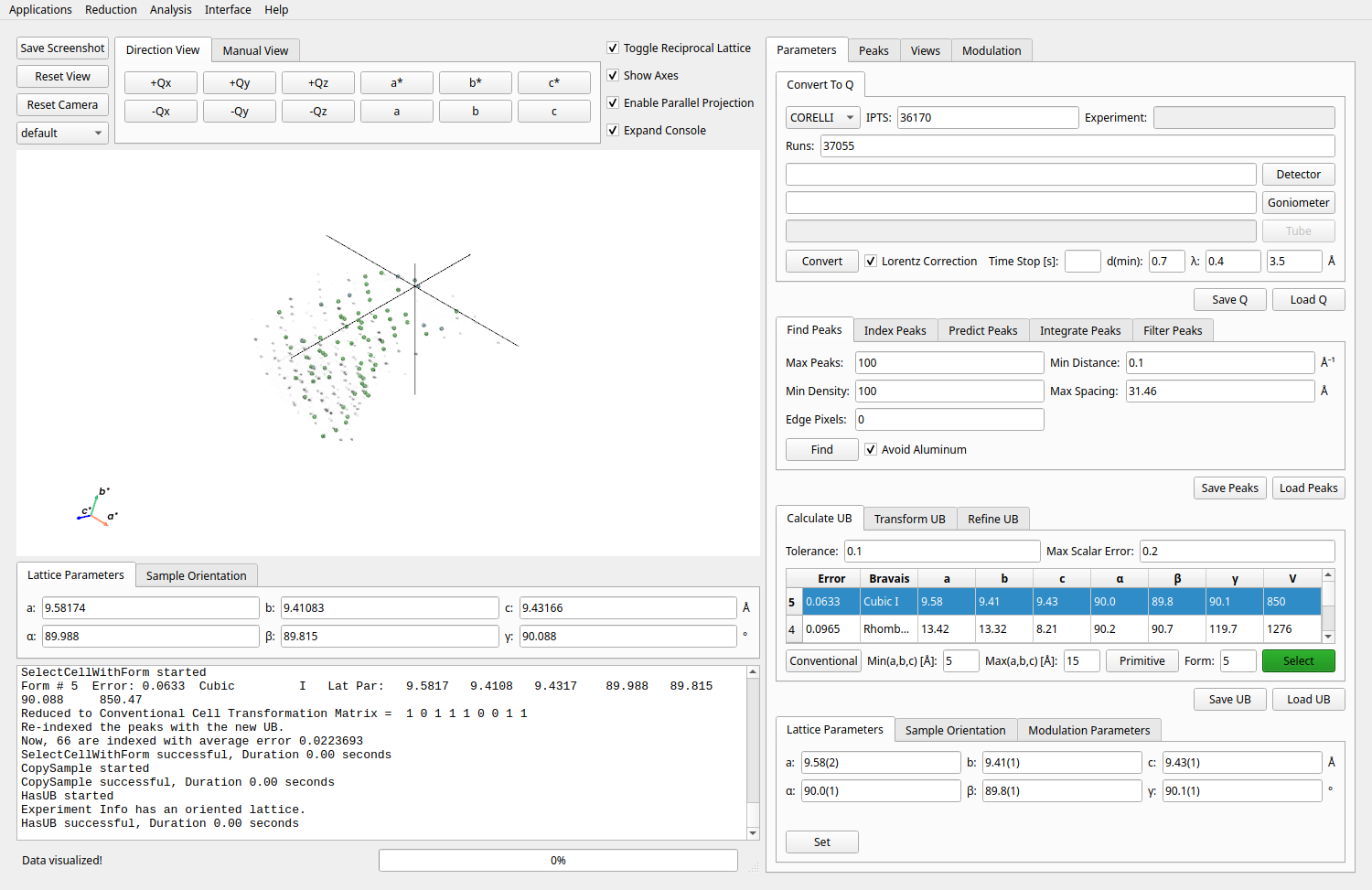Click the Tolerance input field

[942, 551]
